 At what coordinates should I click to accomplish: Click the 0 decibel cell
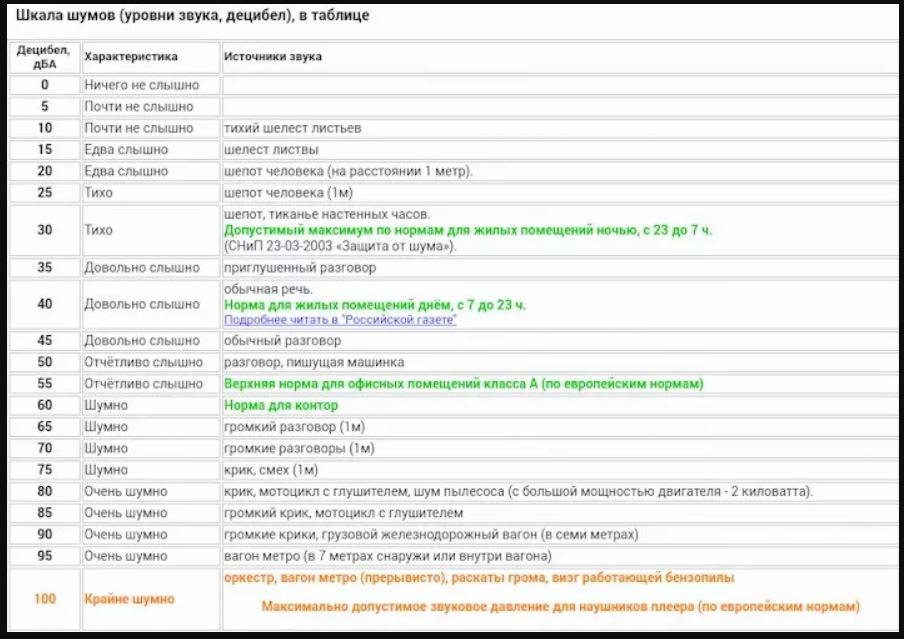(x=44, y=85)
